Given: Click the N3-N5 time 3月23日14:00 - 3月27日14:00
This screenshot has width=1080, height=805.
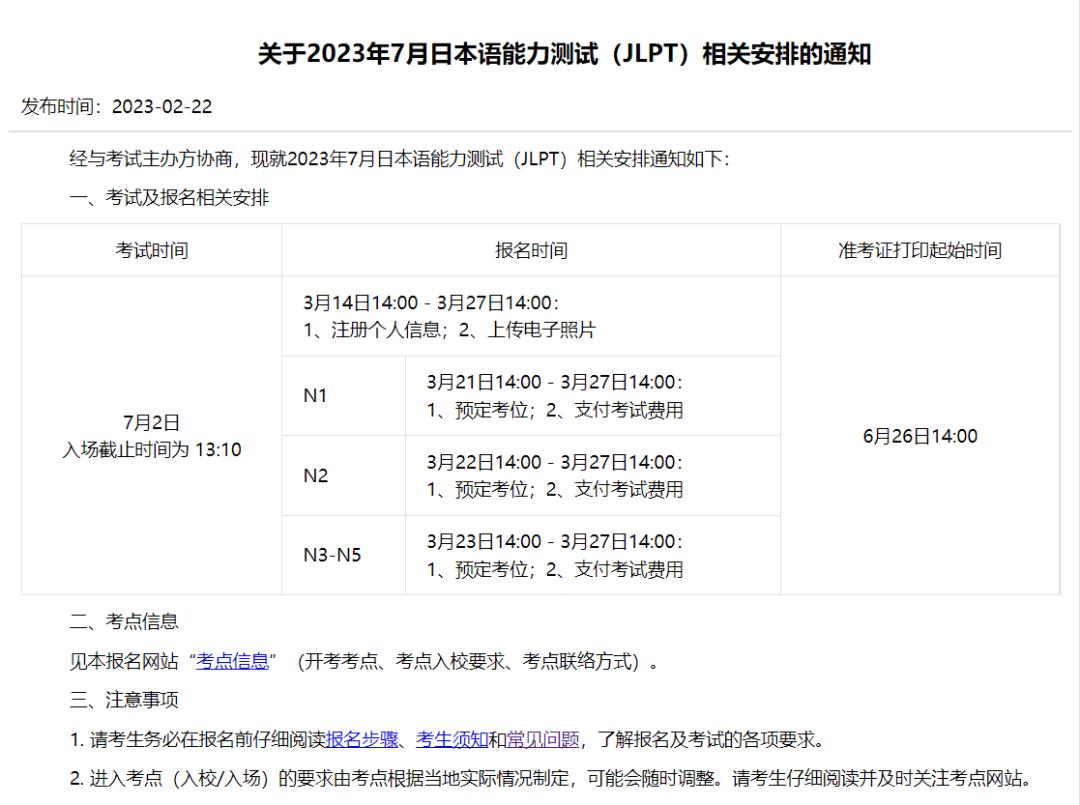Looking at the screenshot, I should 554,541.
